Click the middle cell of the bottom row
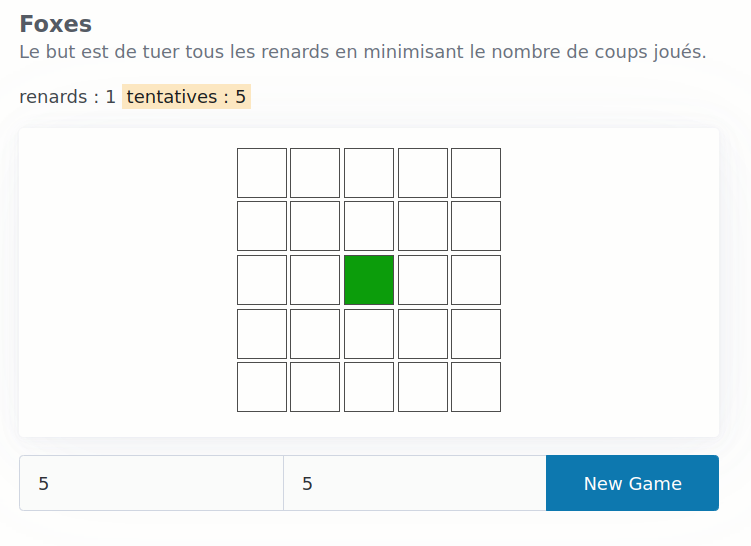Viewport: 751px width, 546px height. 369,387
